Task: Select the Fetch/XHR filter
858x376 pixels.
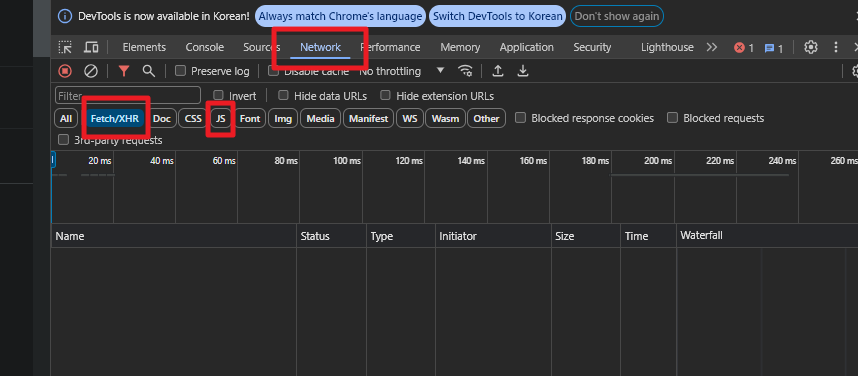Action: pyautogui.click(x=115, y=118)
